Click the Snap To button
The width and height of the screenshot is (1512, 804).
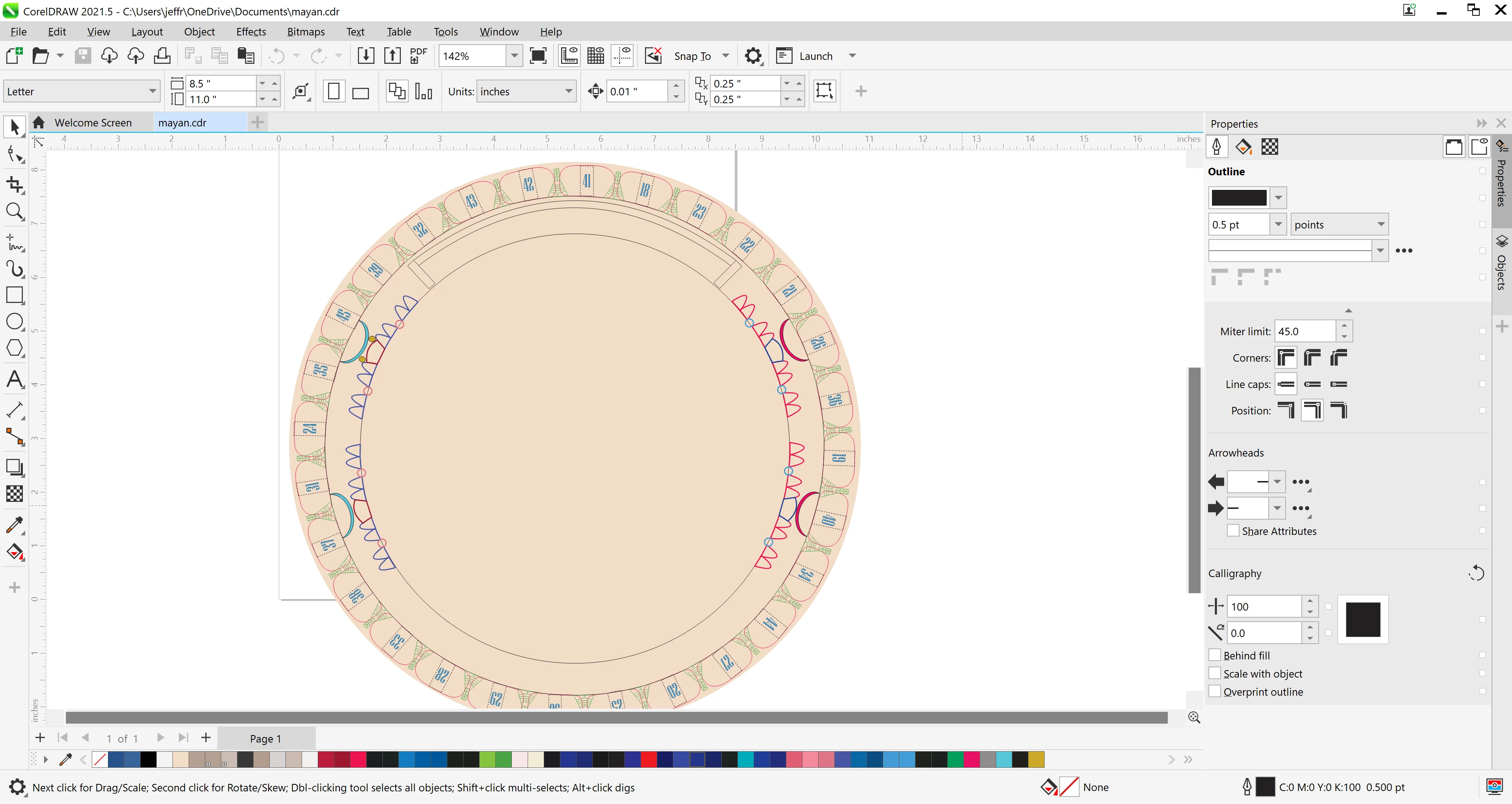click(x=692, y=56)
